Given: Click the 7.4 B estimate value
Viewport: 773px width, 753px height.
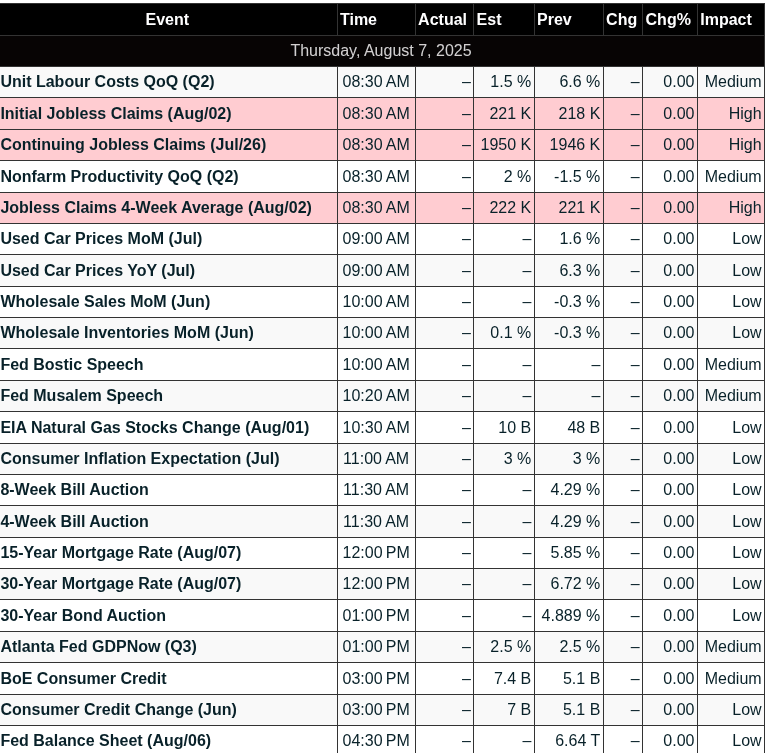Looking at the screenshot, I should (x=513, y=678).
